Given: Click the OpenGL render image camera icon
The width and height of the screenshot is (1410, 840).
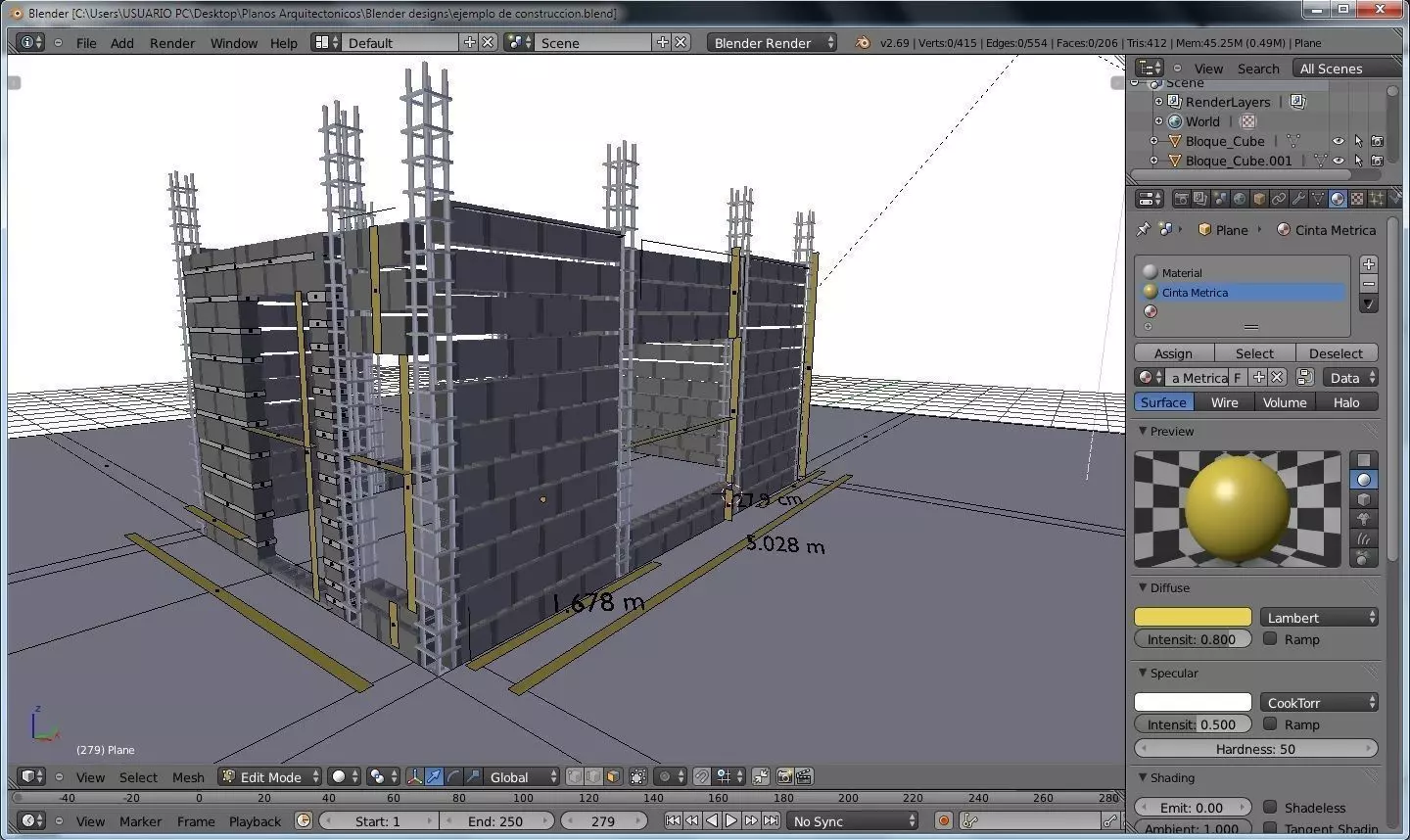Looking at the screenshot, I should pos(784,776).
